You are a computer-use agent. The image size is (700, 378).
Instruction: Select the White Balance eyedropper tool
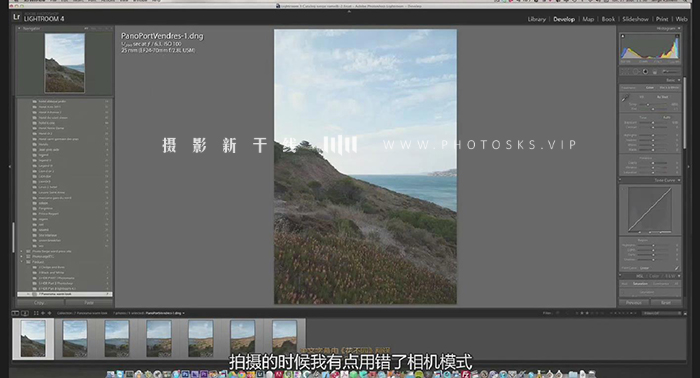click(625, 98)
